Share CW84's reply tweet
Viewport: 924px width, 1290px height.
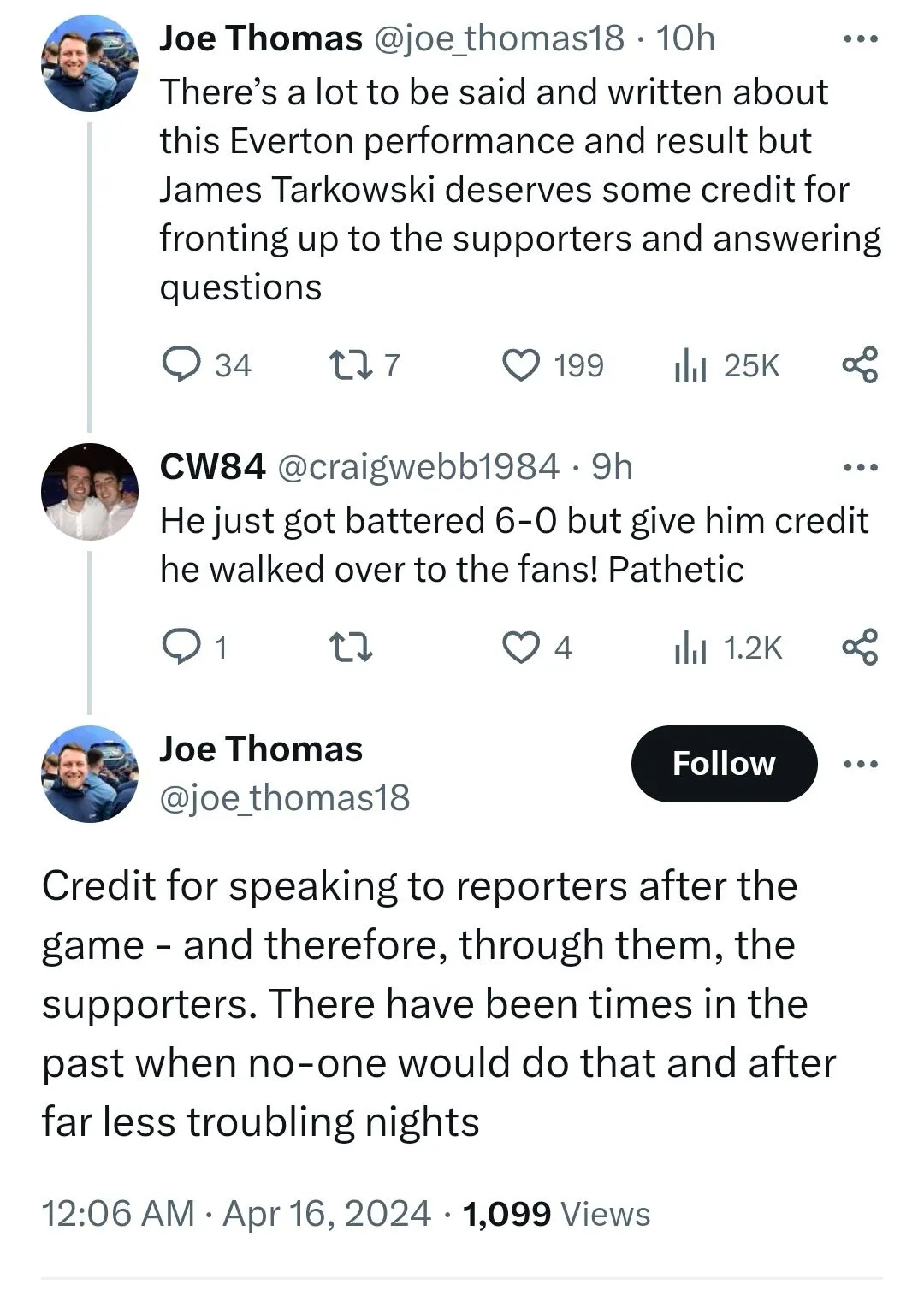(860, 648)
